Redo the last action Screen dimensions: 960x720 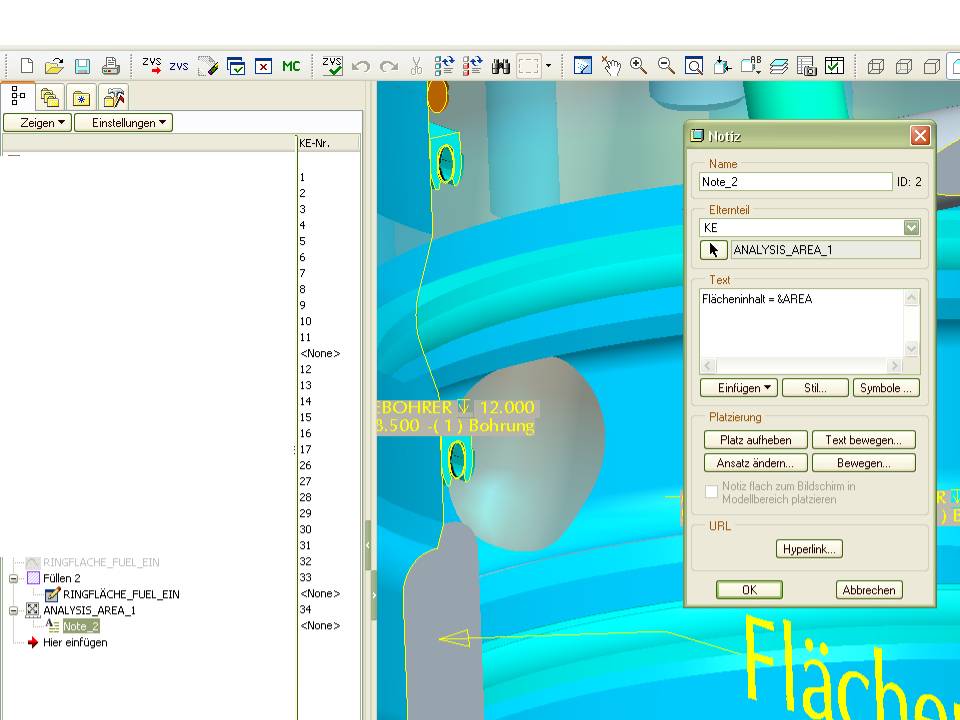tap(388, 66)
